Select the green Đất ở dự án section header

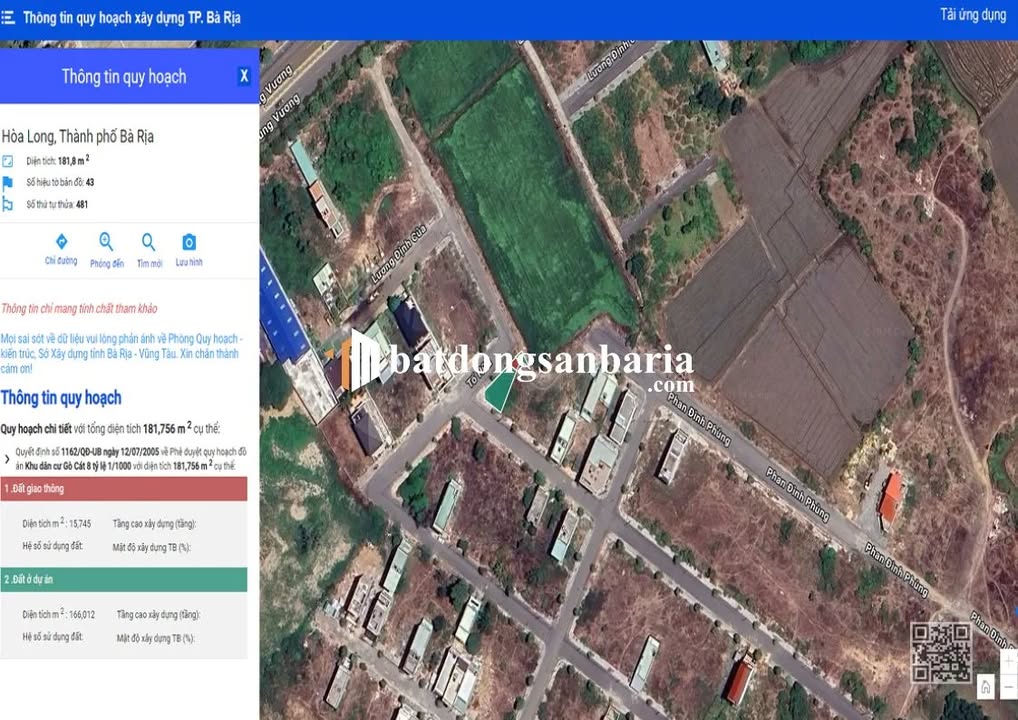click(x=124, y=579)
